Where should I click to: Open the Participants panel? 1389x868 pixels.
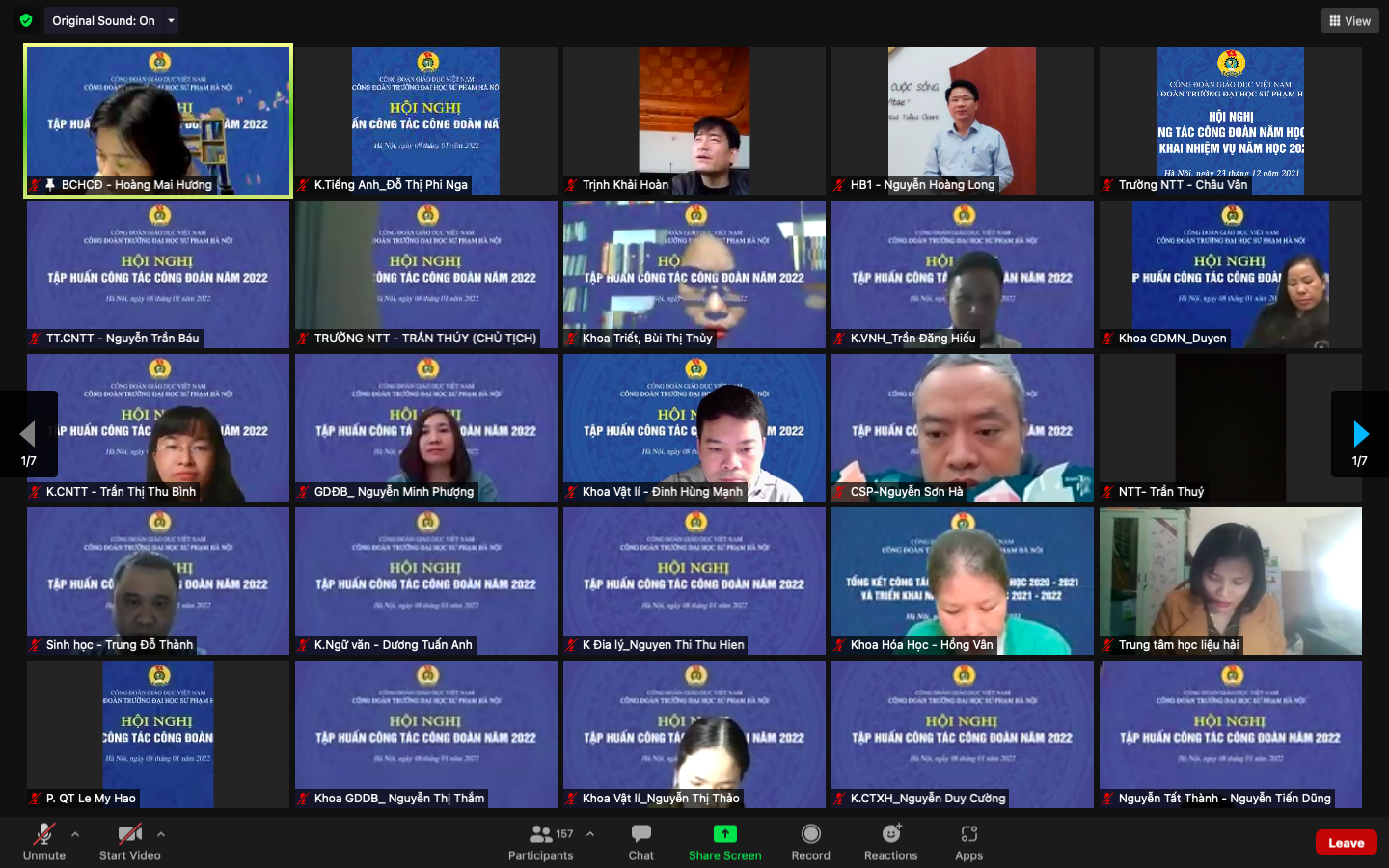click(541, 842)
